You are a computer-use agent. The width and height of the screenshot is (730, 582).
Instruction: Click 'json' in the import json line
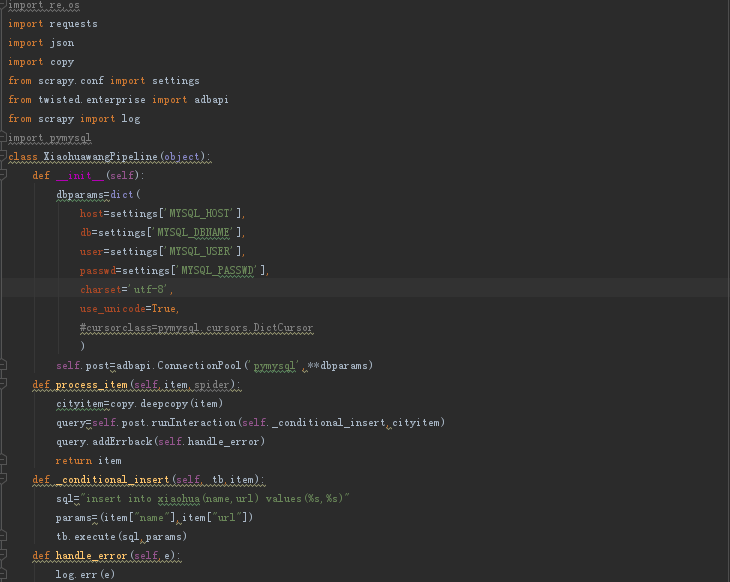click(x=62, y=43)
